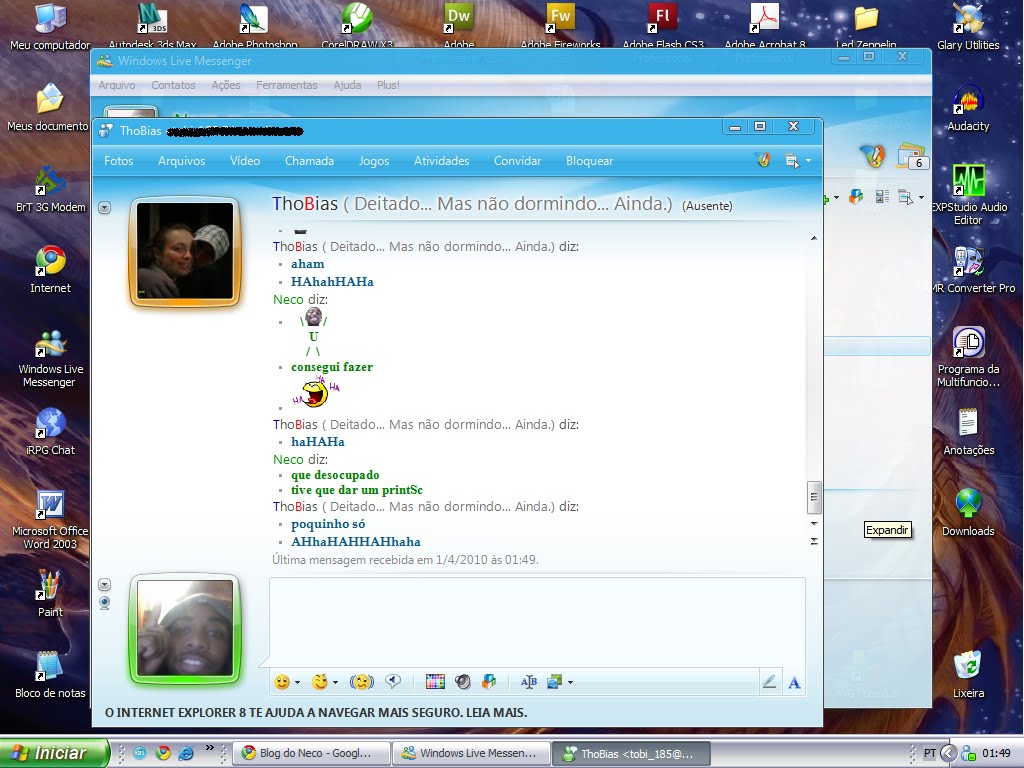The height and width of the screenshot is (768, 1024).
Task: Click my own display picture
Action: click(185, 628)
